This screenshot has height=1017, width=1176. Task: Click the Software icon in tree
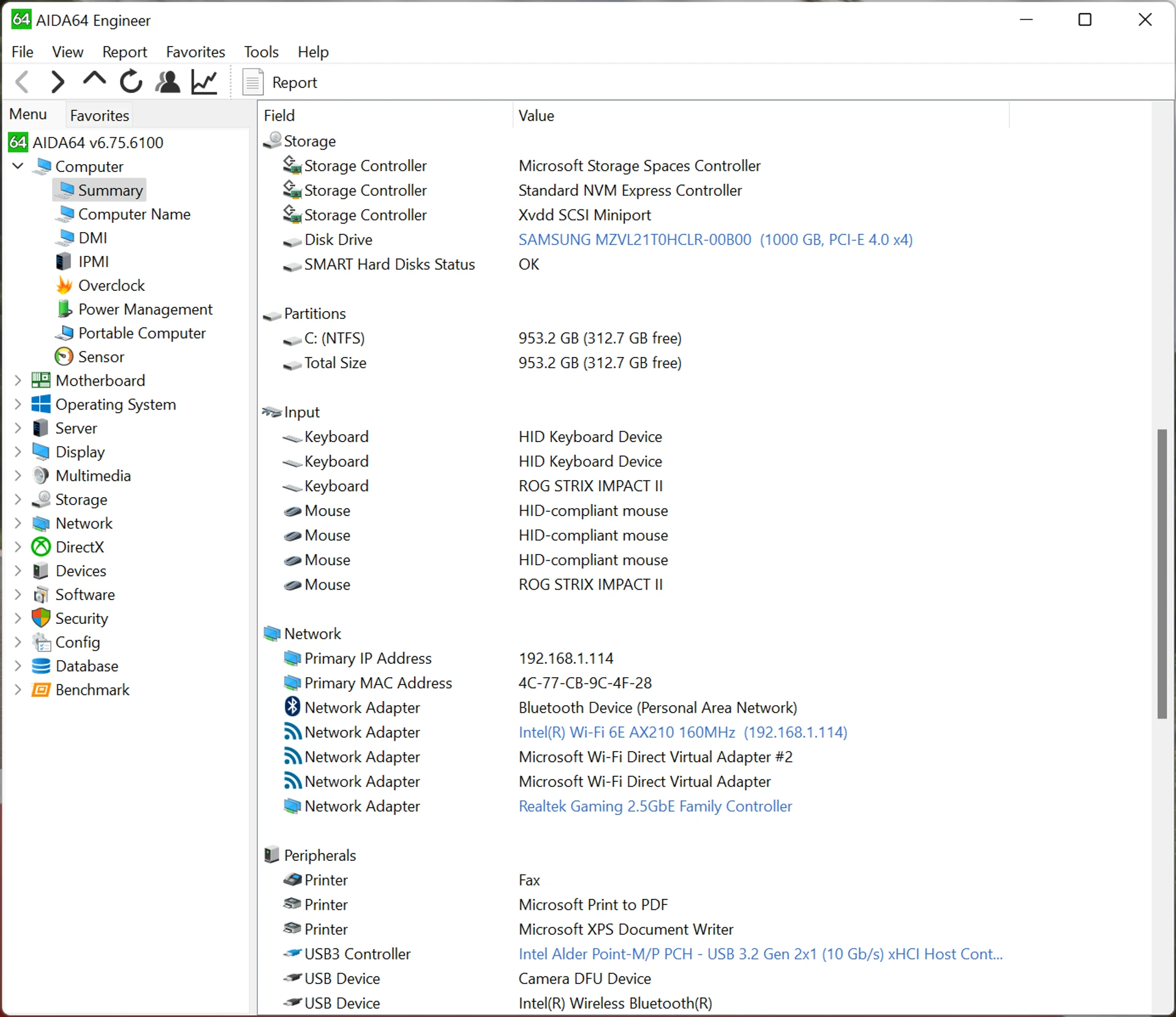tap(41, 595)
